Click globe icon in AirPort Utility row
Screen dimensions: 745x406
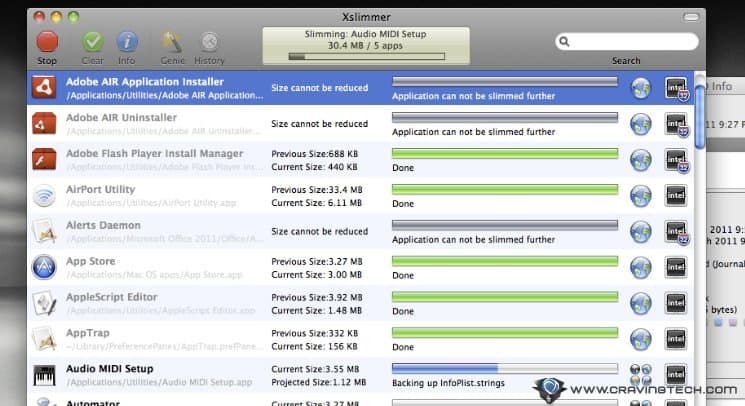(x=640, y=196)
